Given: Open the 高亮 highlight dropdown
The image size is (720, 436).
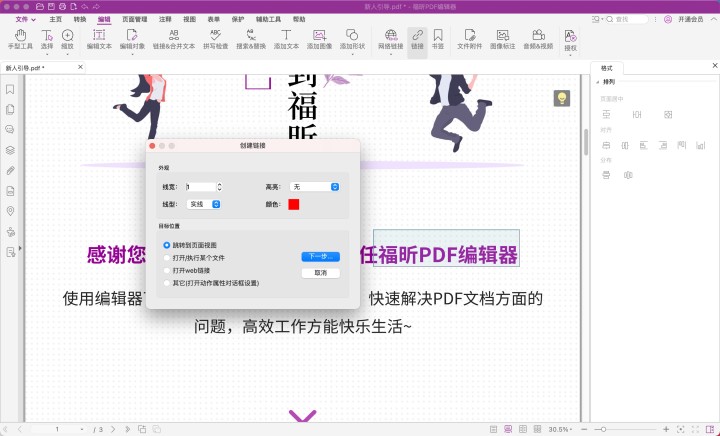Looking at the screenshot, I should point(314,187).
